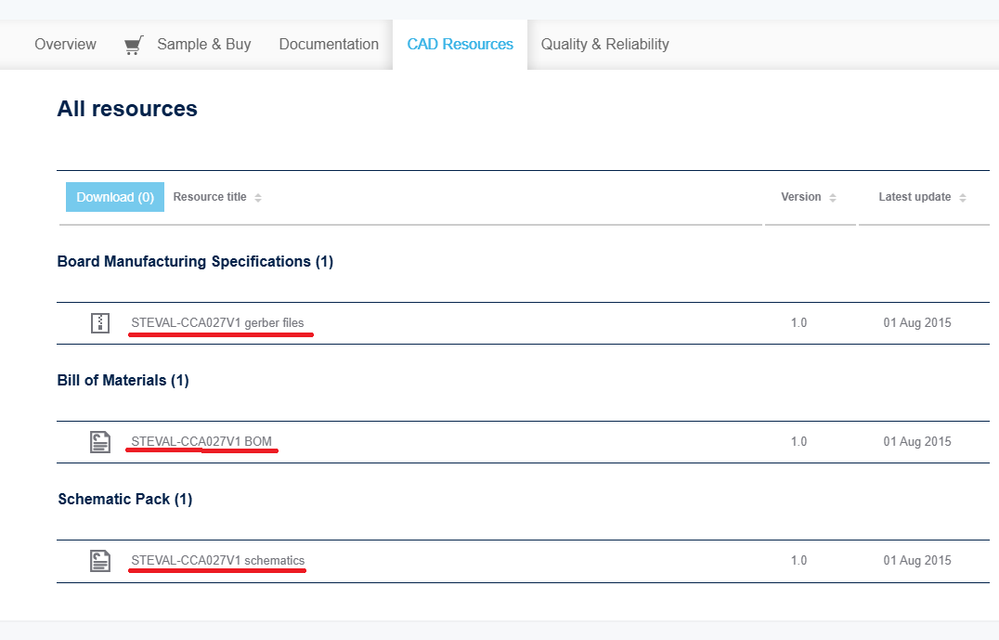Open the Overview tab
The width and height of the screenshot is (999, 640).
65,44
